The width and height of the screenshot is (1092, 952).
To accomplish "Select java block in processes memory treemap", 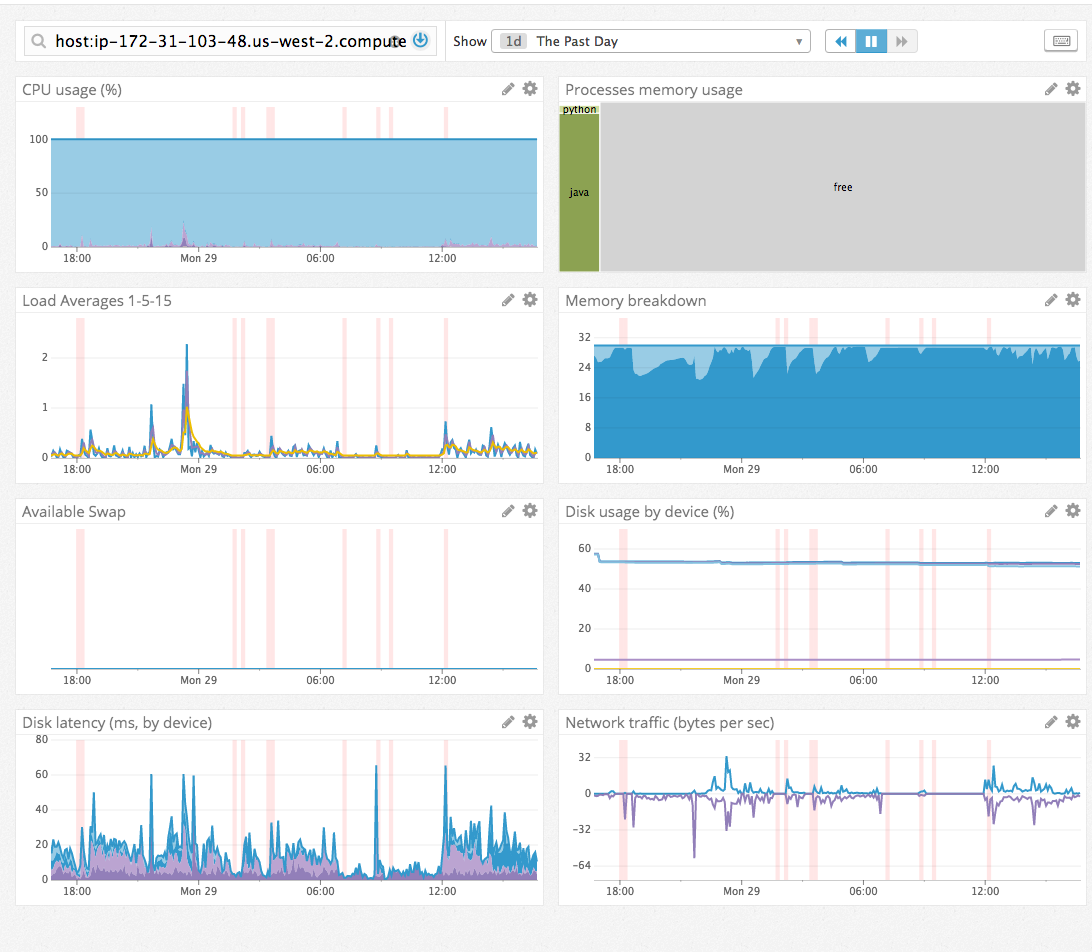I will pyautogui.click(x=579, y=192).
